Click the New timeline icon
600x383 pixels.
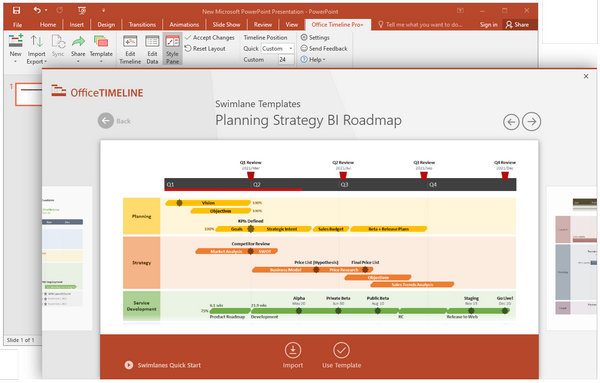pyautogui.click(x=15, y=41)
